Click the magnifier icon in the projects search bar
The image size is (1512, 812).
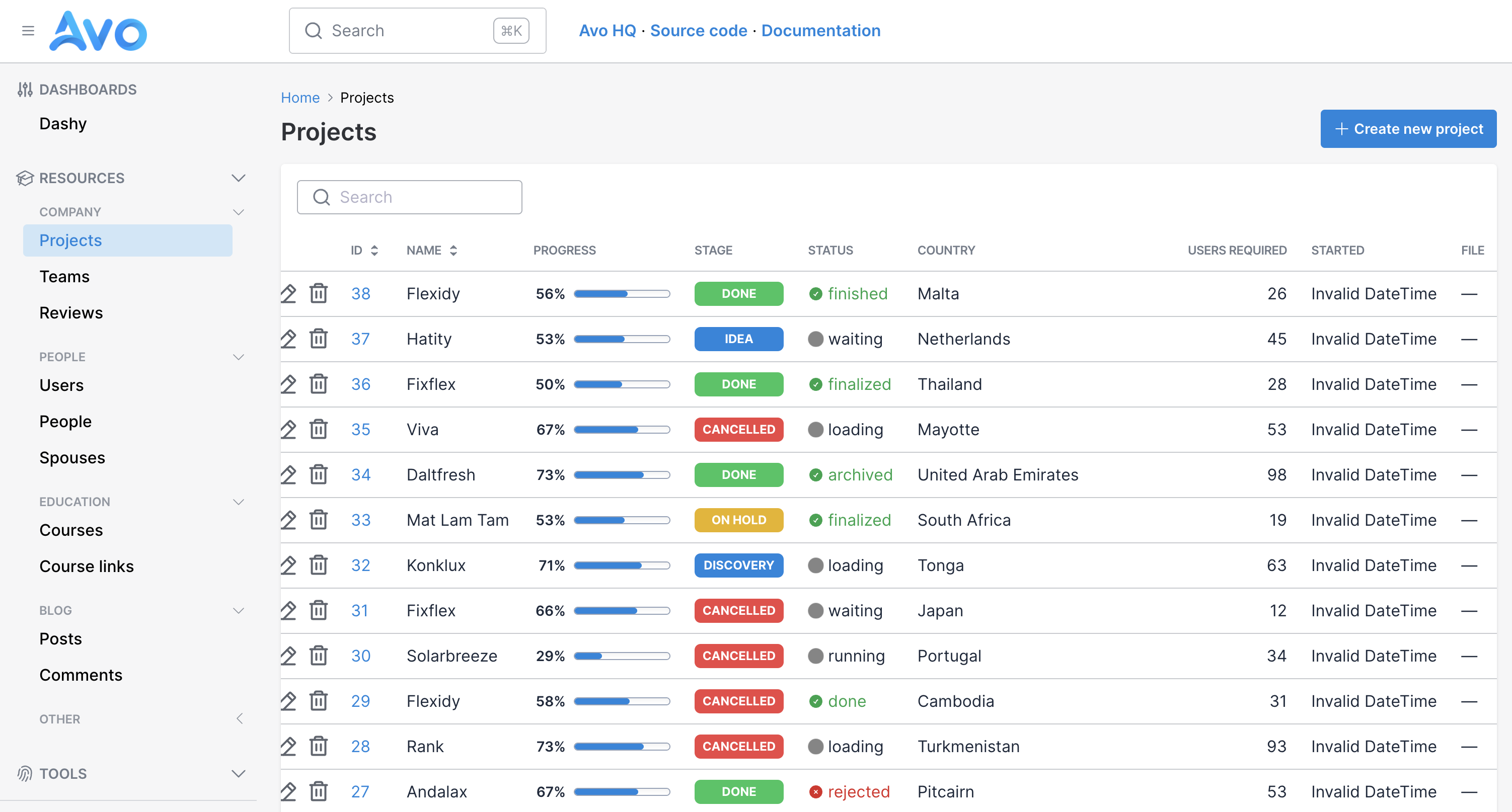321,197
